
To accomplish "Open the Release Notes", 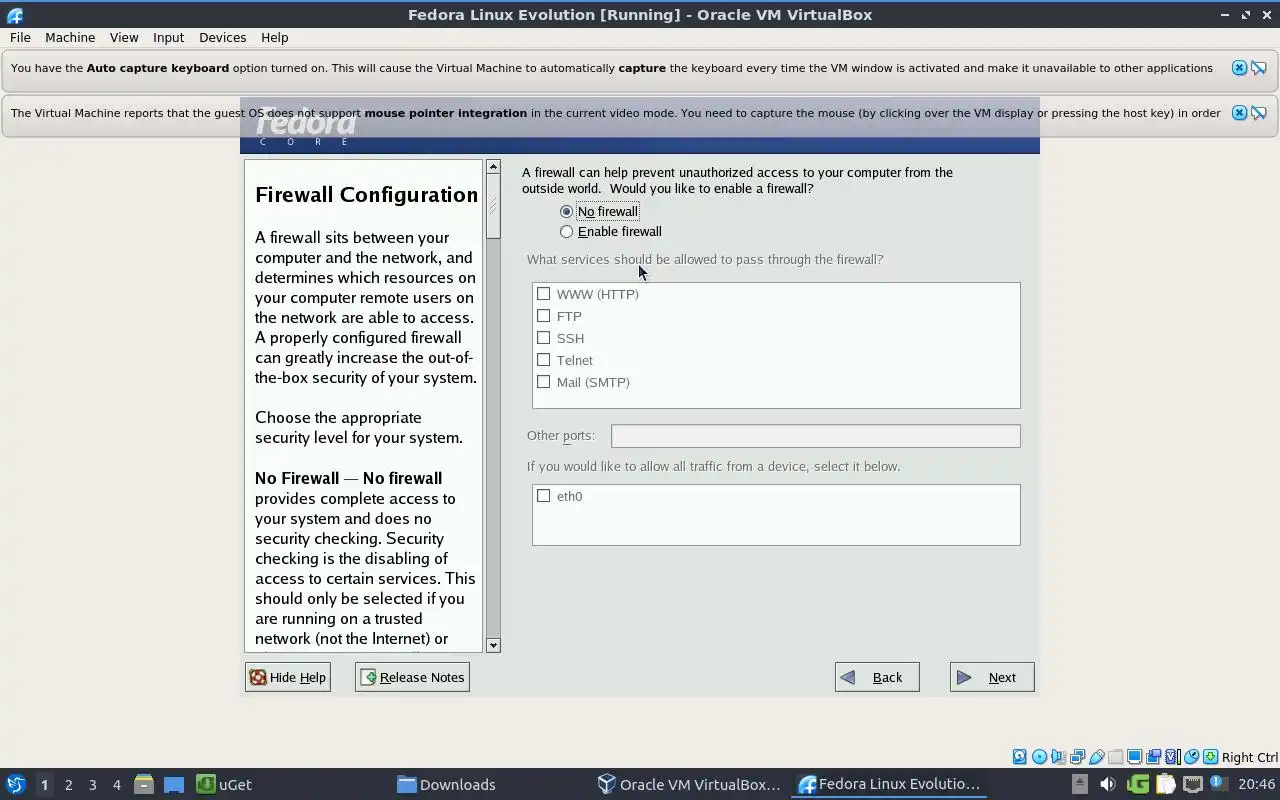I will click(x=412, y=677).
